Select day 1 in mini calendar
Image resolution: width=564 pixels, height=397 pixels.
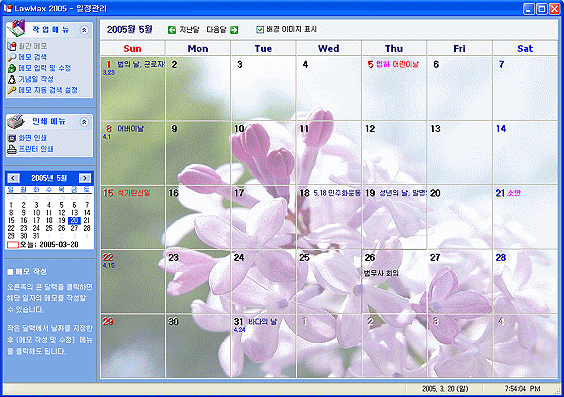point(11,205)
